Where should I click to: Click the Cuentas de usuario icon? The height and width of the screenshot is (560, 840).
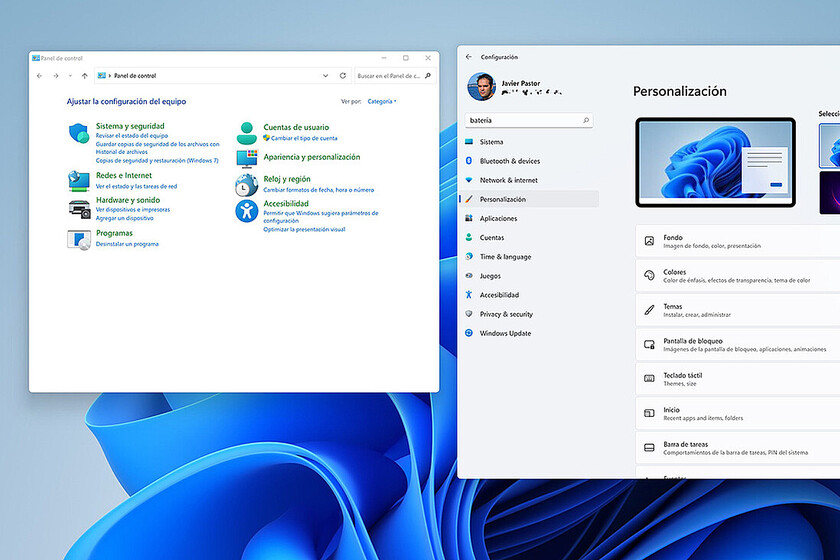pos(247,132)
